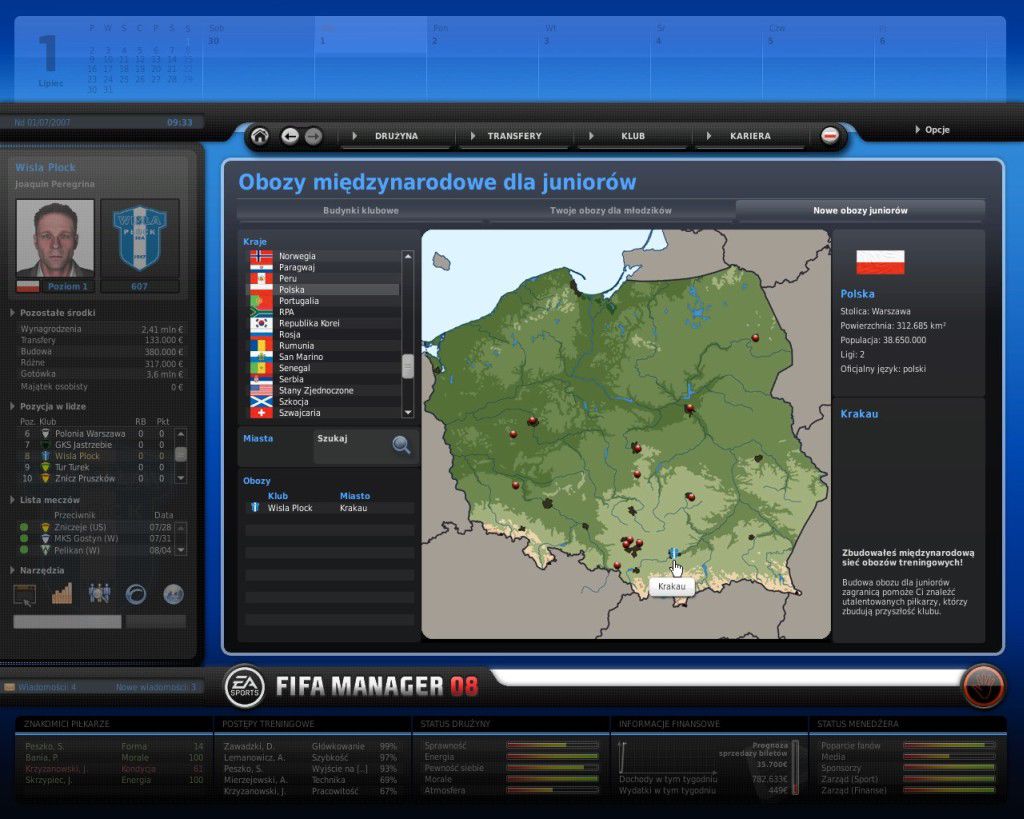Select Stany Zjednoczone in the countries list
The width and height of the screenshot is (1024, 819).
324,391
